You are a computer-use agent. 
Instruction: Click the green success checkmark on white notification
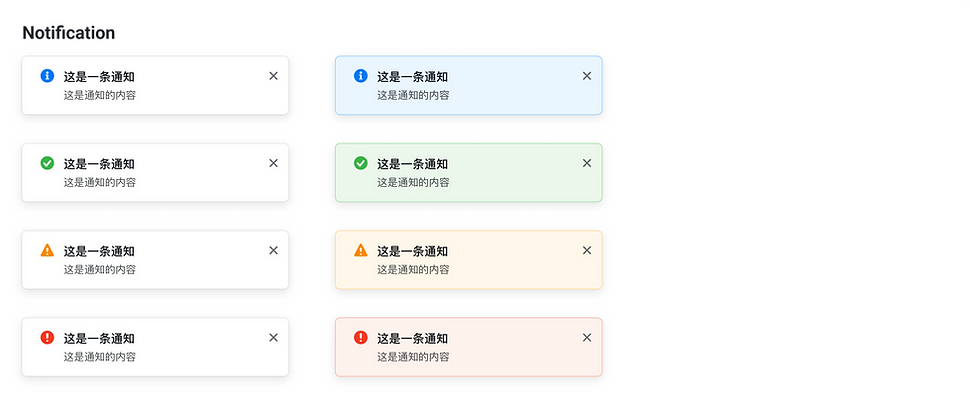coord(47,163)
